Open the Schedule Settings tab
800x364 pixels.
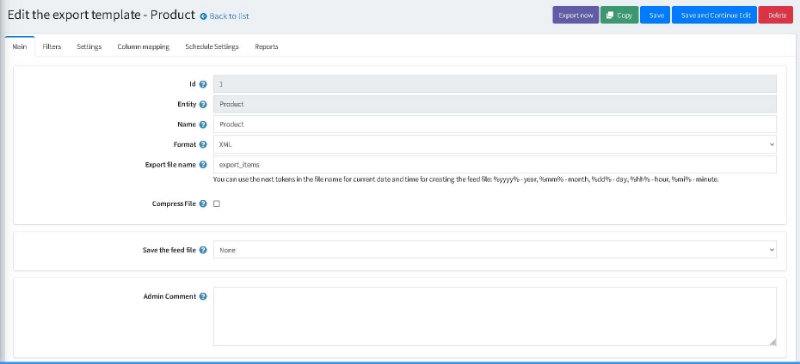(x=212, y=46)
